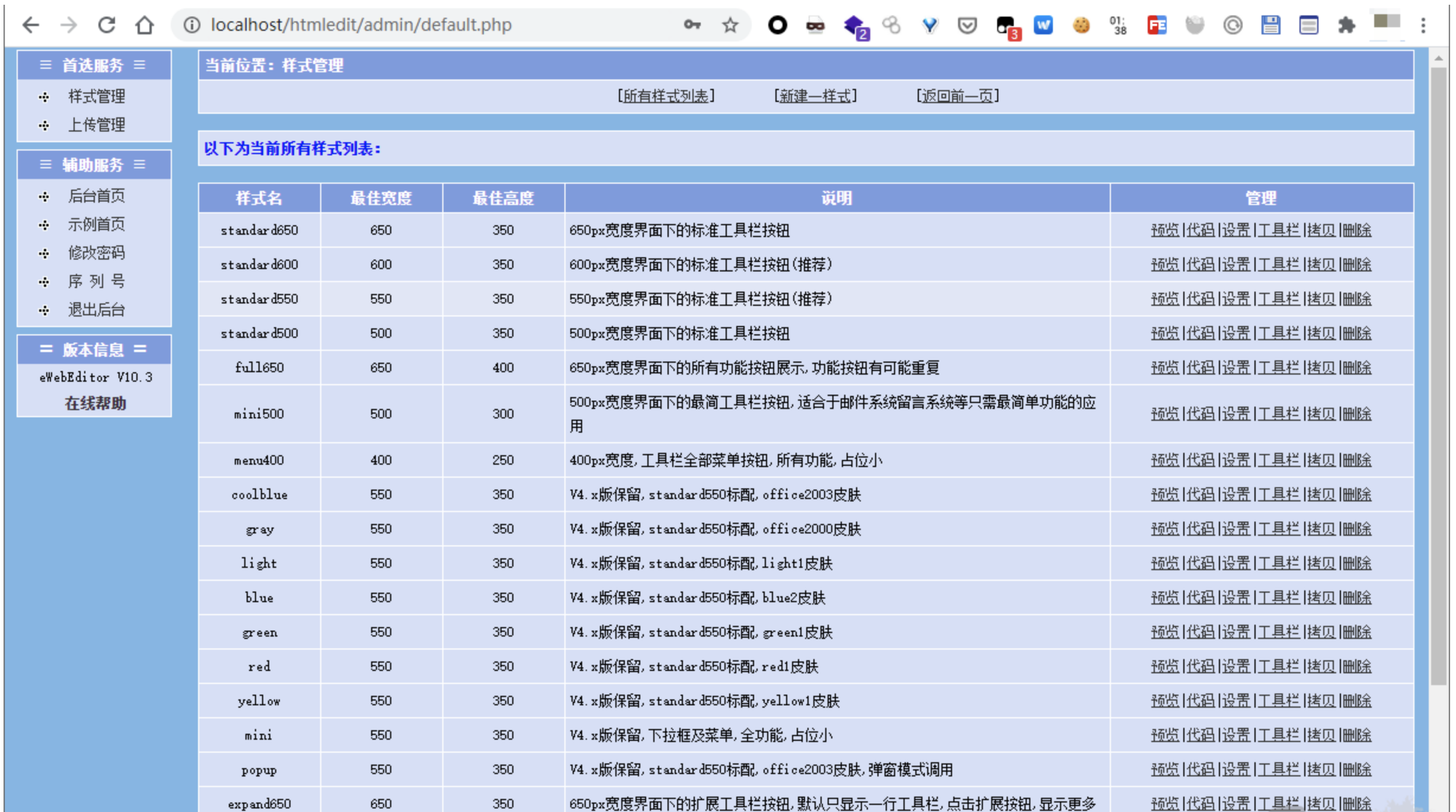Open 示例首页 sidebar item
The height and width of the screenshot is (812, 1456).
click(x=96, y=224)
